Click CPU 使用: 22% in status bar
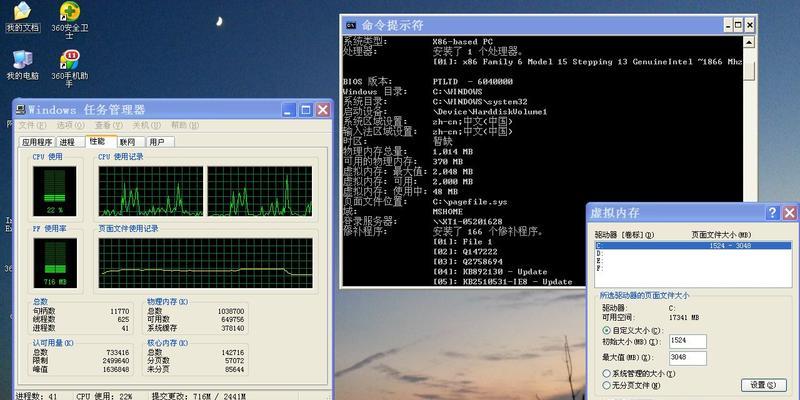Screen dimensions: 800x400 click(x=105, y=396)
